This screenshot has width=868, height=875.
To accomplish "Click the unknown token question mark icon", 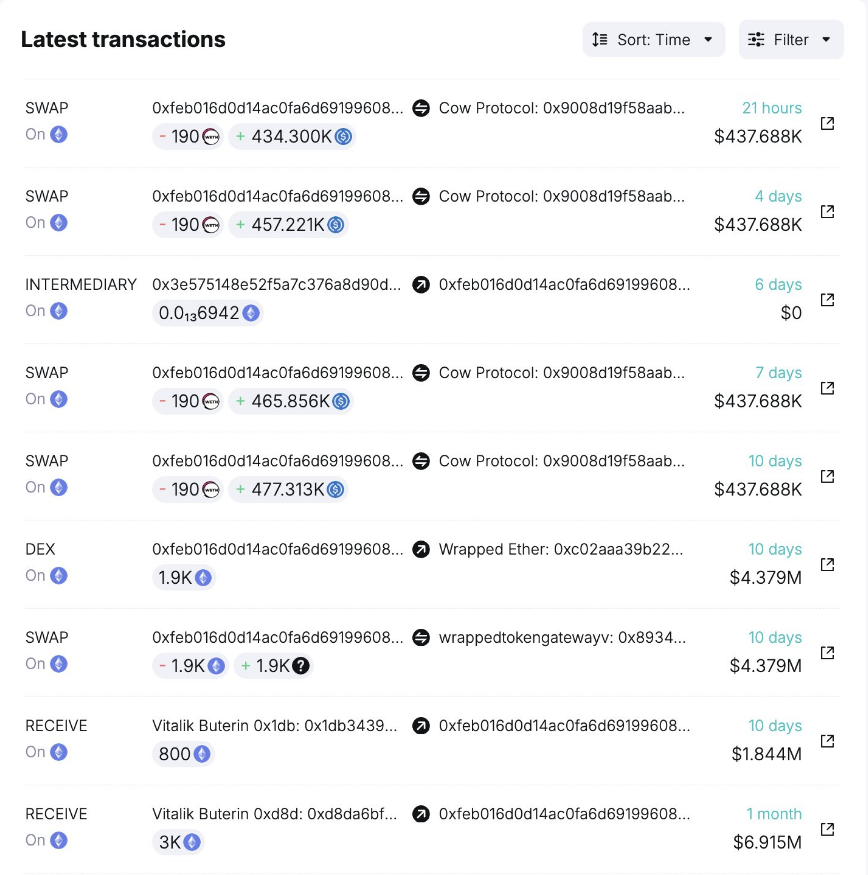I will [300, 666].
